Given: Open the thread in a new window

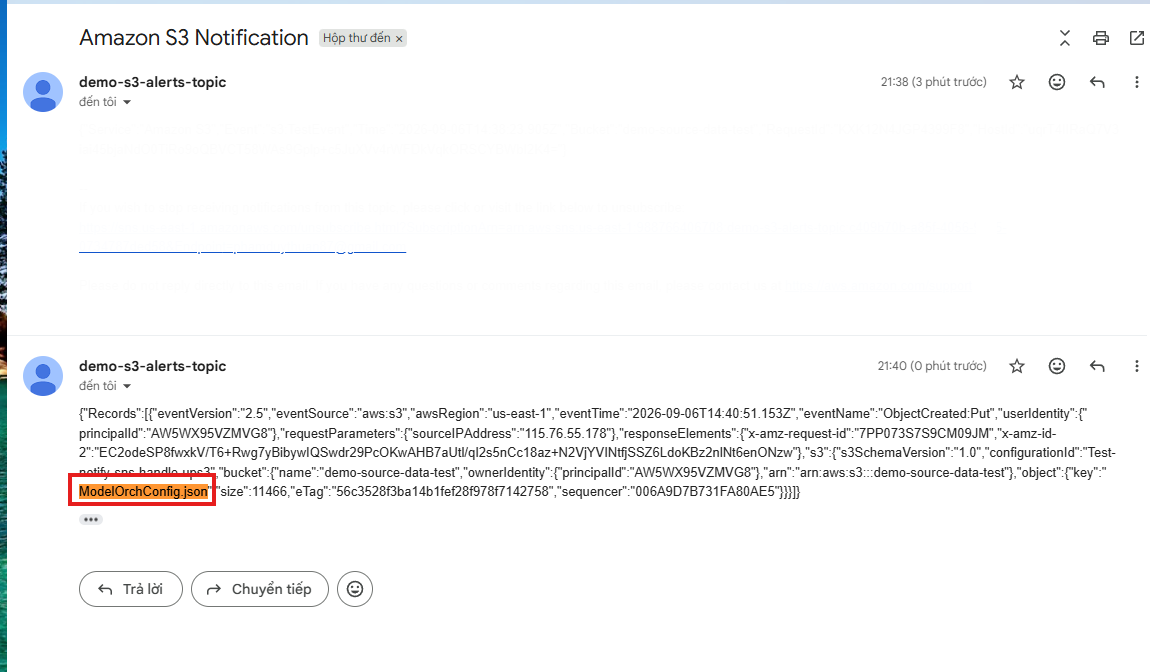Looking at the screenshot, I should [x=1137, y=38].
